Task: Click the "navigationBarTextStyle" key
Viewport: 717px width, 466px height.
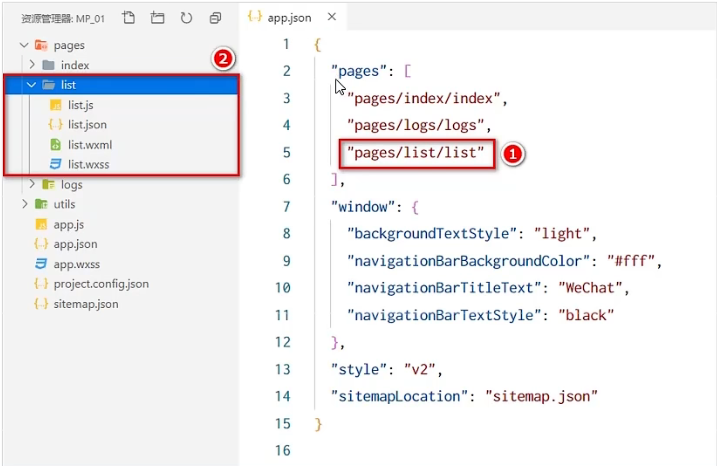Action: 444,315
